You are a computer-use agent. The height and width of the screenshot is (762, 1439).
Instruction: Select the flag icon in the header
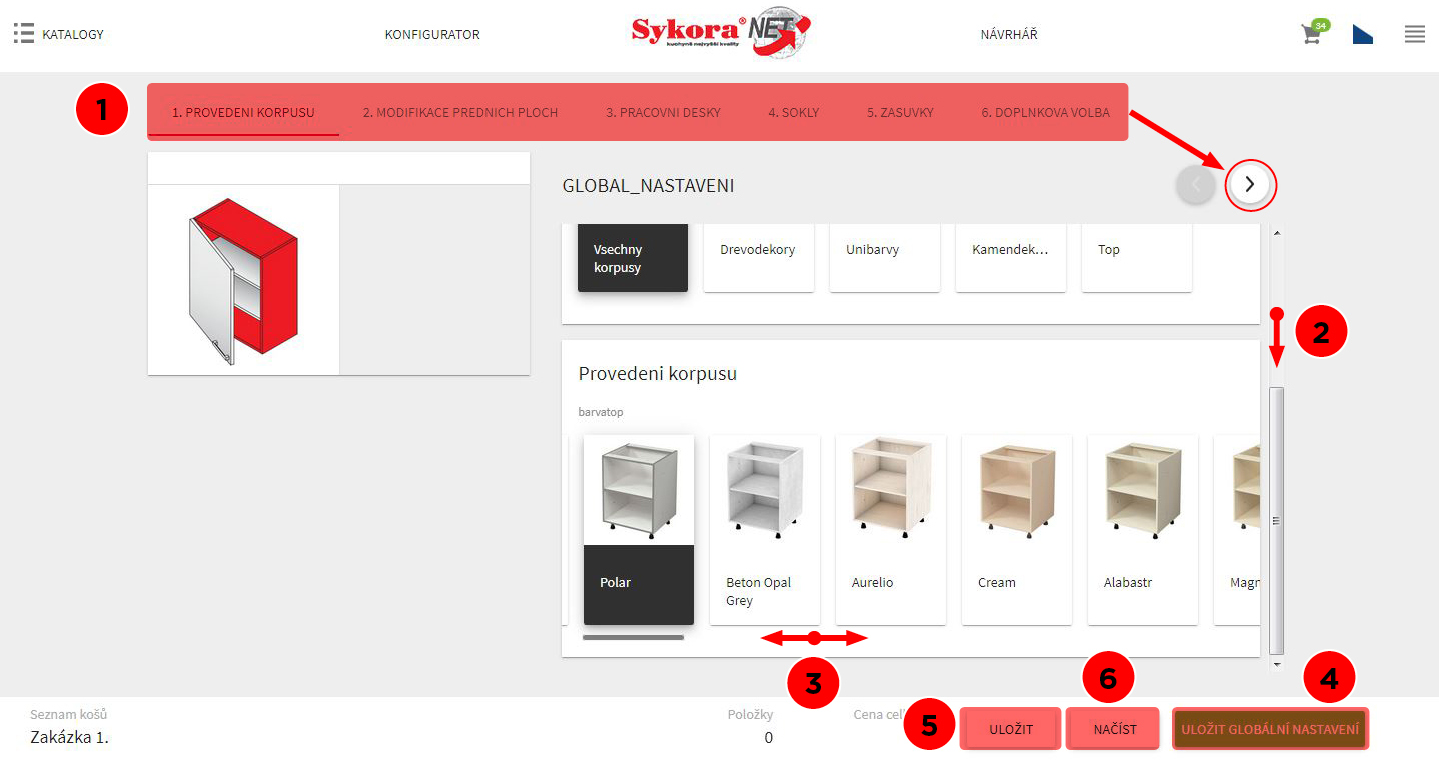click(x=1362, y=33)
